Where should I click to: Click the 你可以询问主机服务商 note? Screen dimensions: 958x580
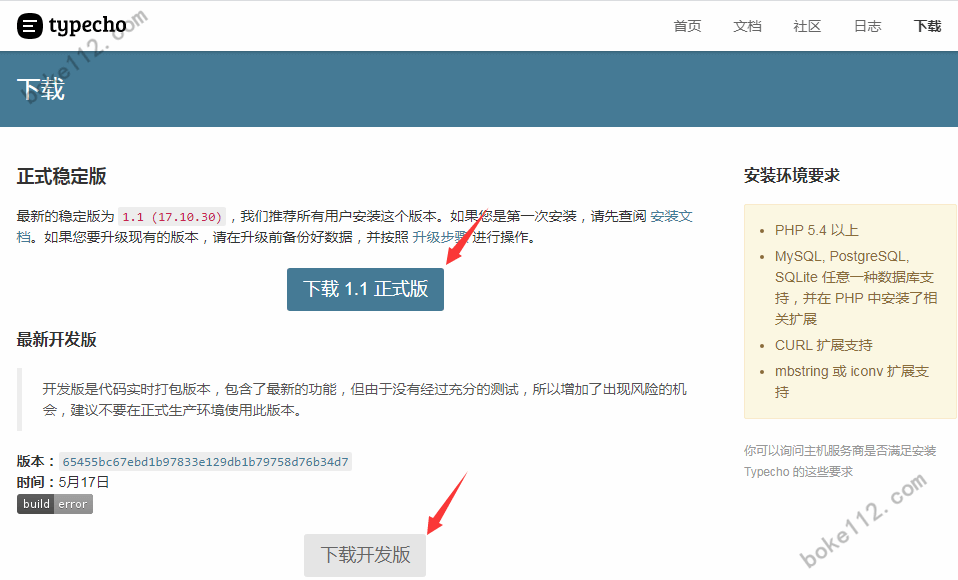[x=839, y=461]
